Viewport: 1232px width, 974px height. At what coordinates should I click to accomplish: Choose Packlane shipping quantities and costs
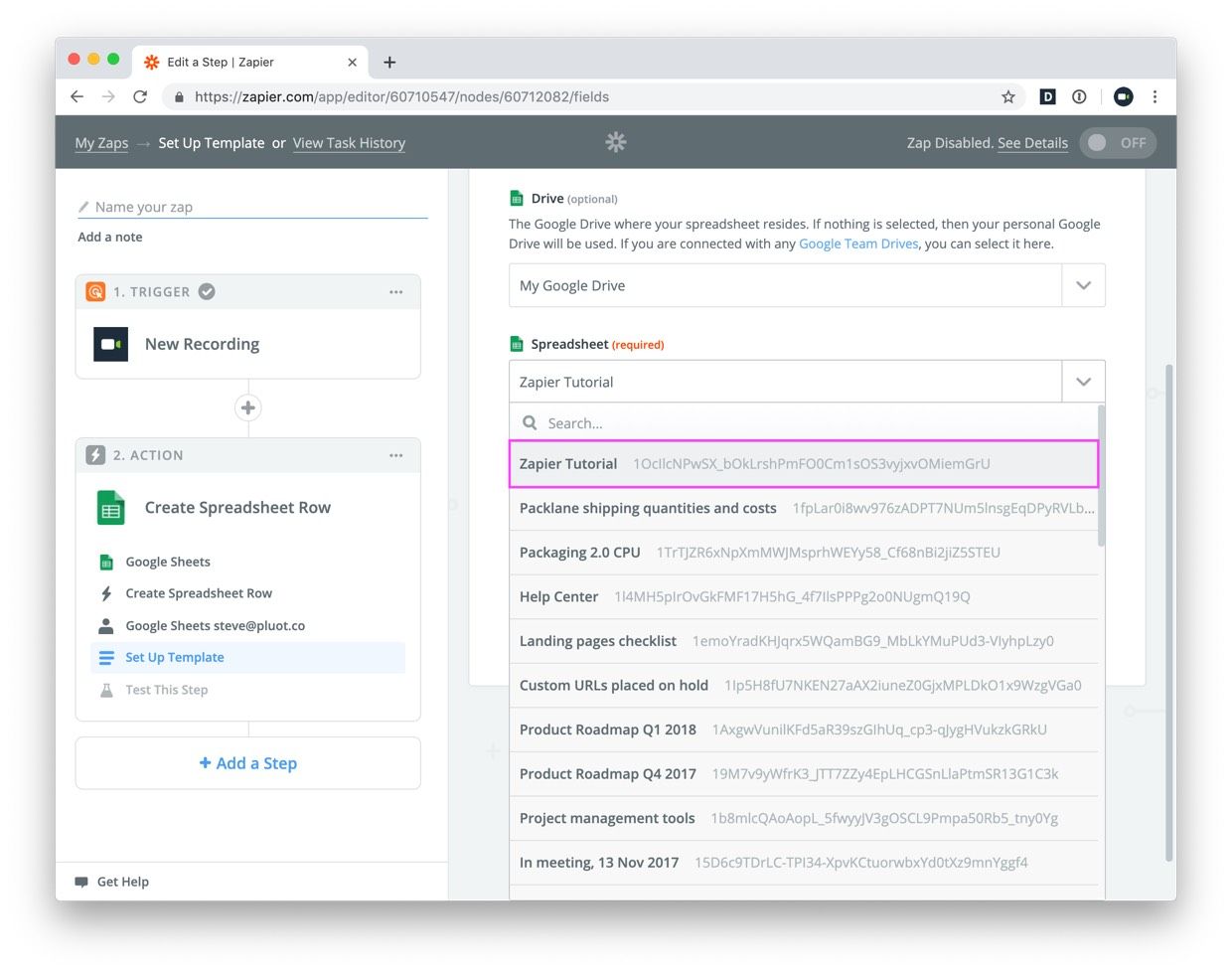click(x=804, y=508)
